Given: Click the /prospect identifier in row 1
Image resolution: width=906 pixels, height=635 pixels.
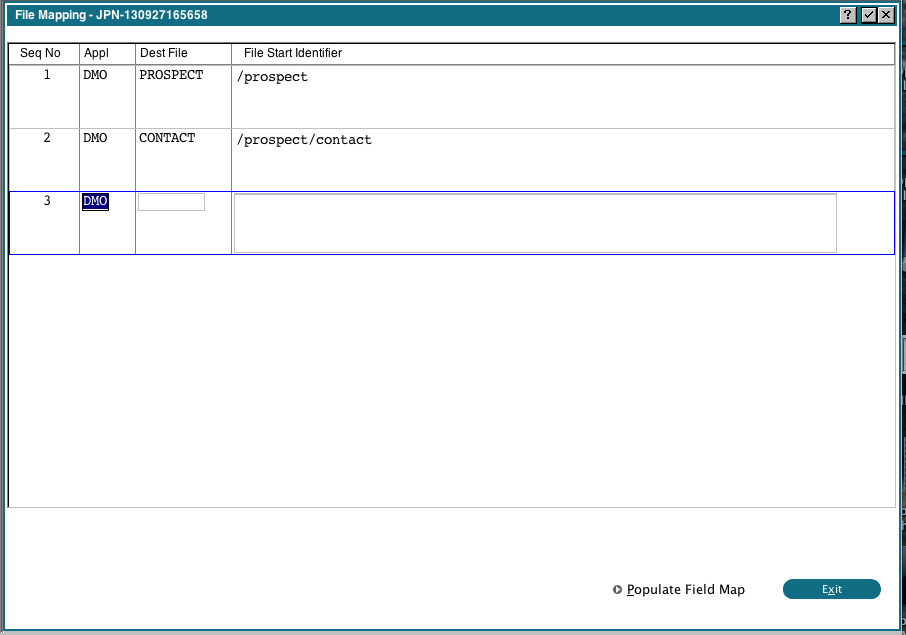Looking at the screenshot, I should 272,76.
